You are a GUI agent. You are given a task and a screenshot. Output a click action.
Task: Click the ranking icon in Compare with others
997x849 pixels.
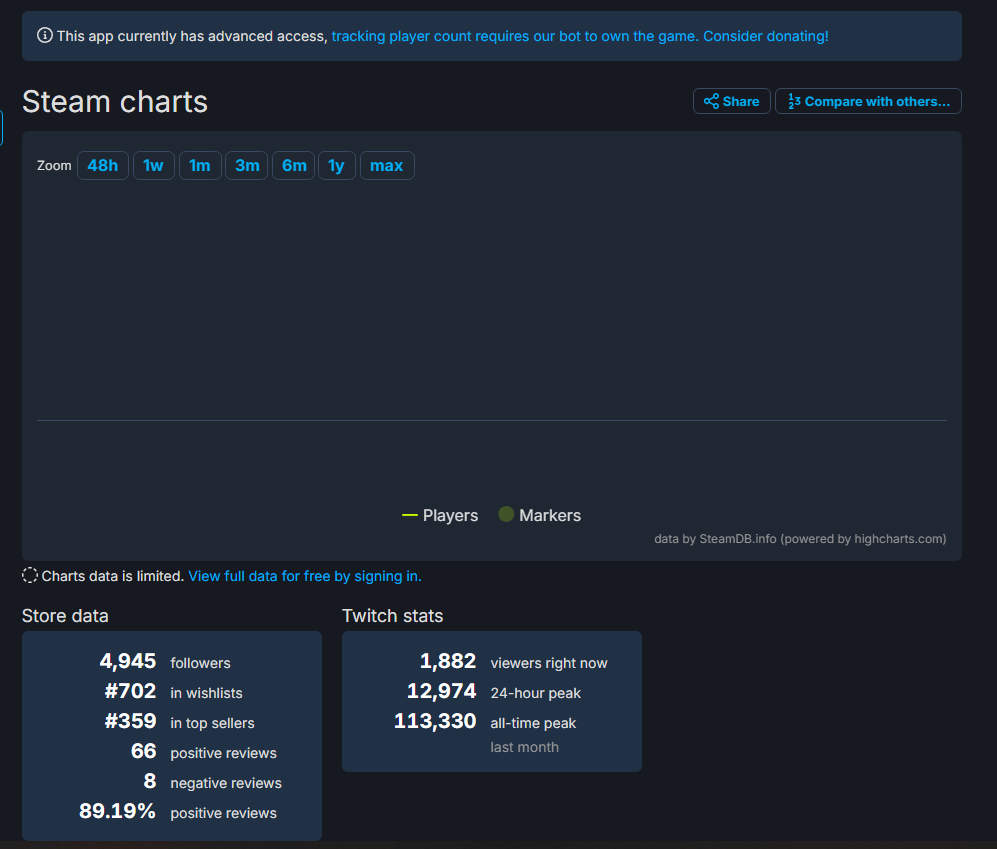(x=794, y=101)
